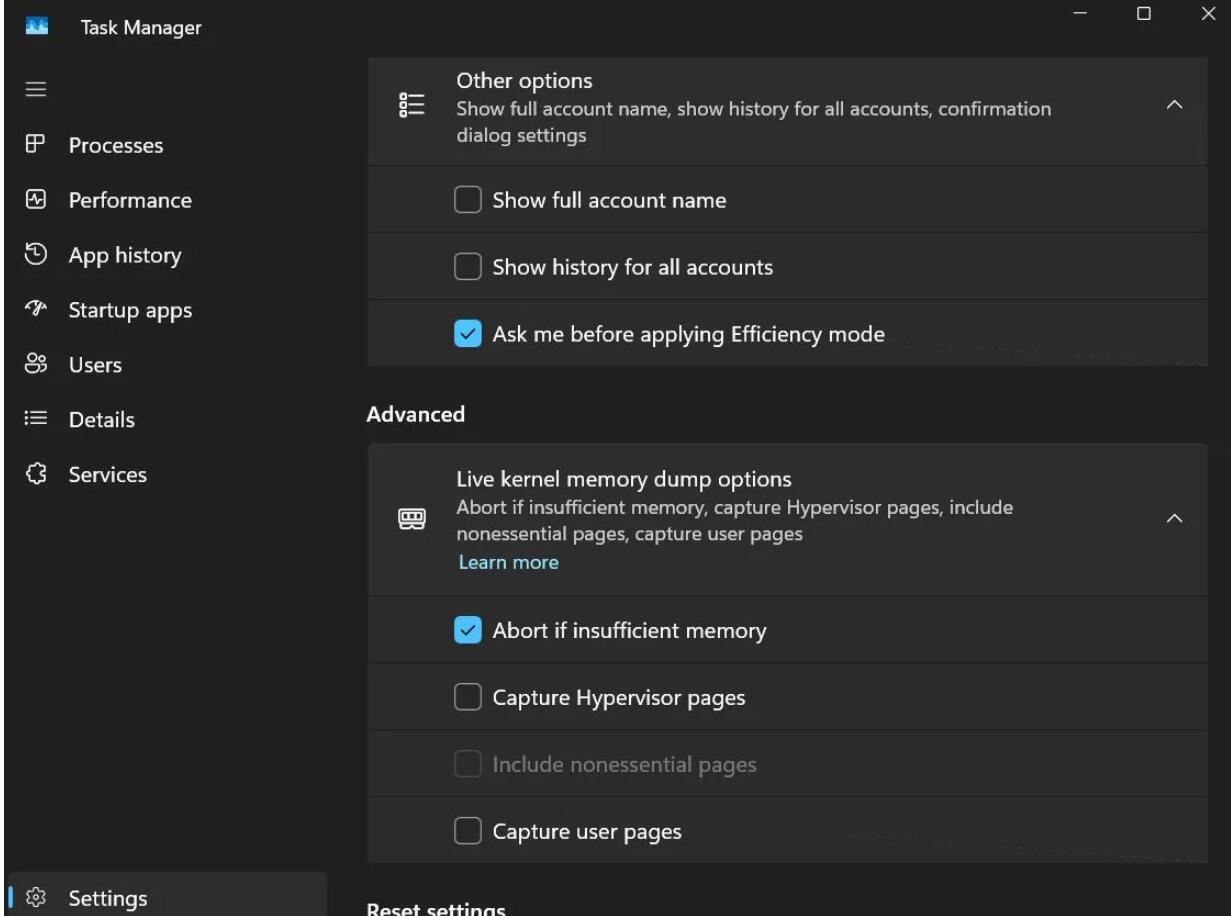The height and width of the screenshot is (916, 1231).
Task: Enable Show full account name
Action: click(467, 199)
